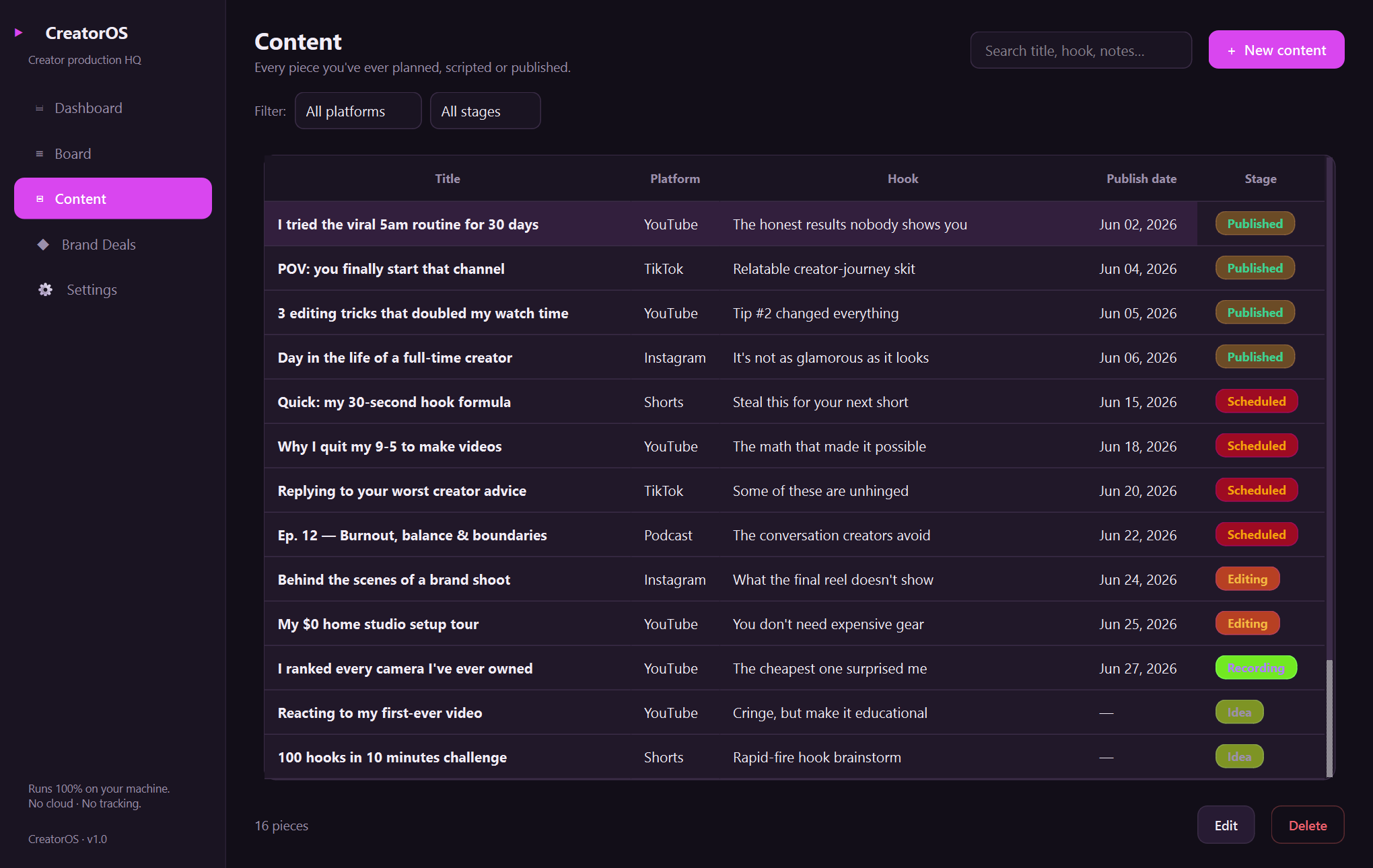The height and width of the screenshot is (868, 1373).
Task: Click hook 'Relatable creator-journey skit'
Action: 824,268
